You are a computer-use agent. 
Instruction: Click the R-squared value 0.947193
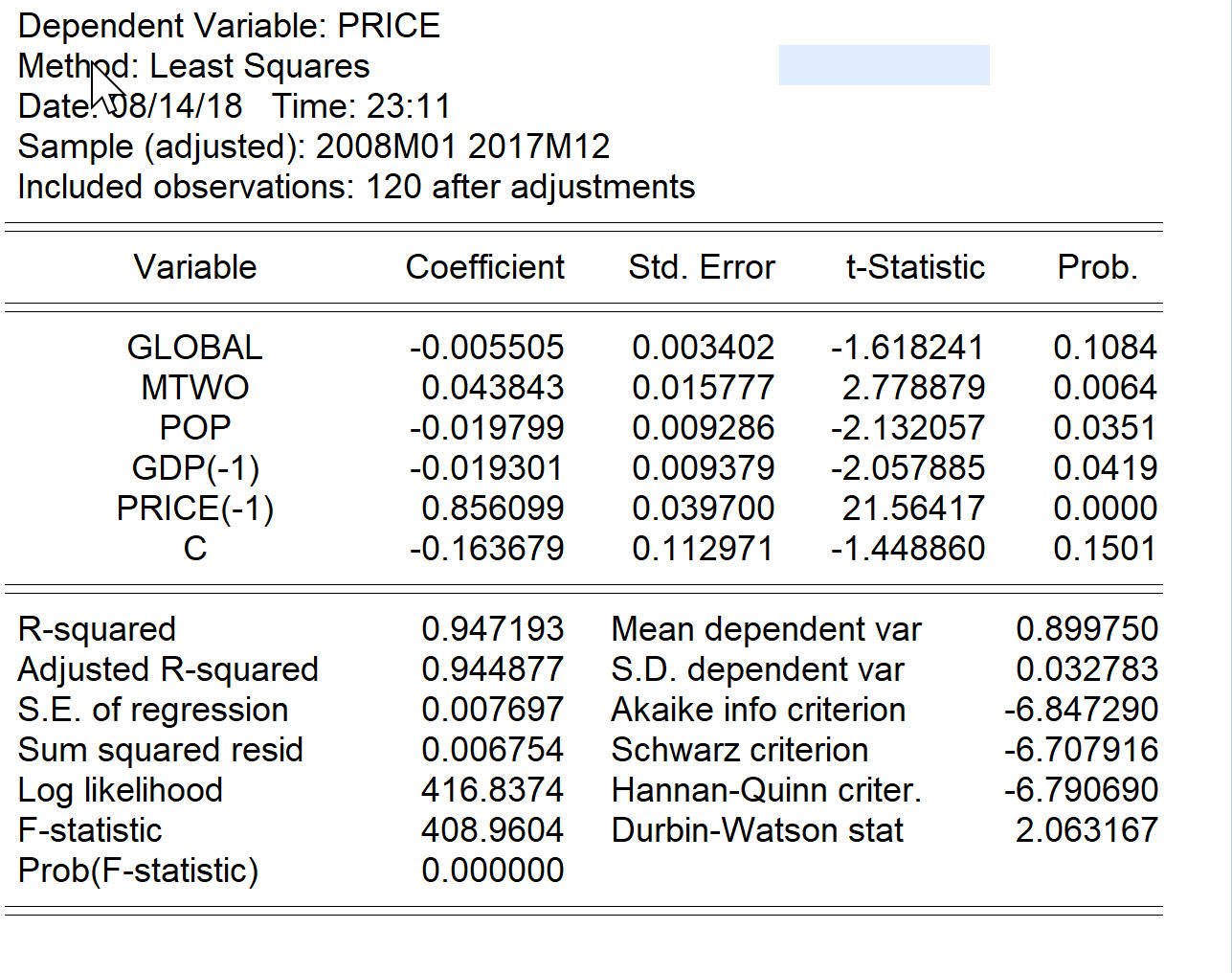[492, 629]
